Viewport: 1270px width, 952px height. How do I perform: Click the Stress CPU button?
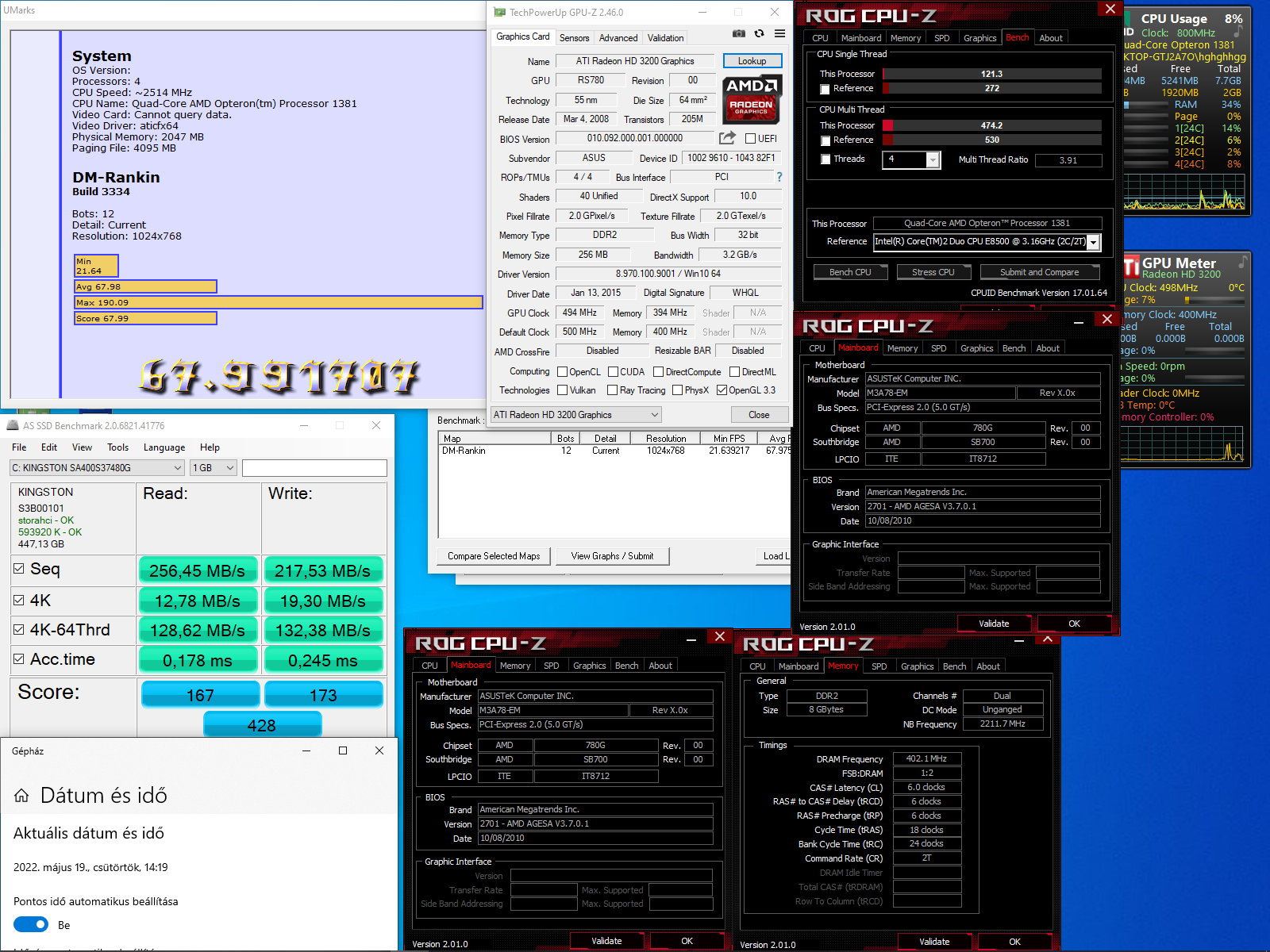click(x=933, y=272)
